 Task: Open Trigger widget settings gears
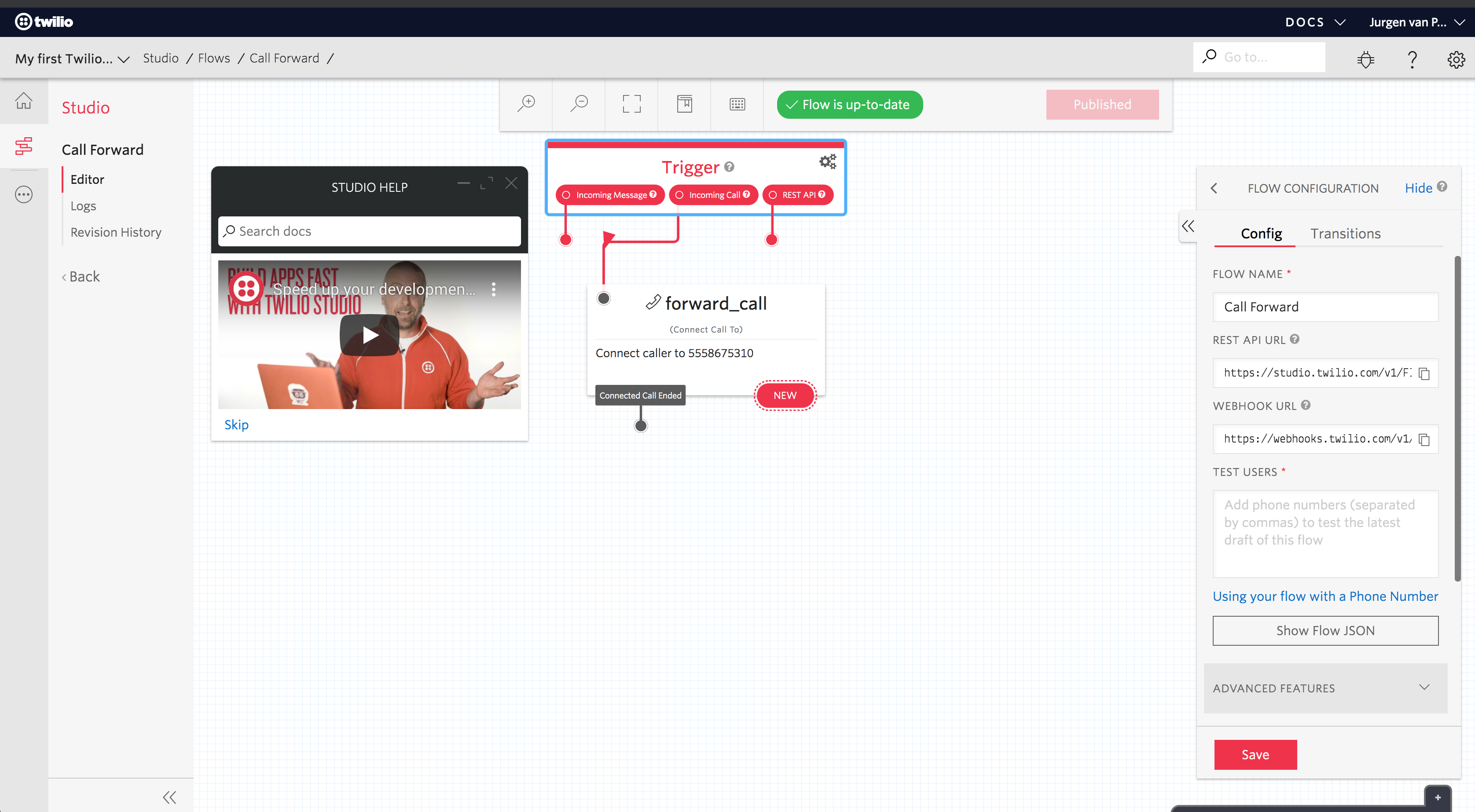tap(827, 162)
